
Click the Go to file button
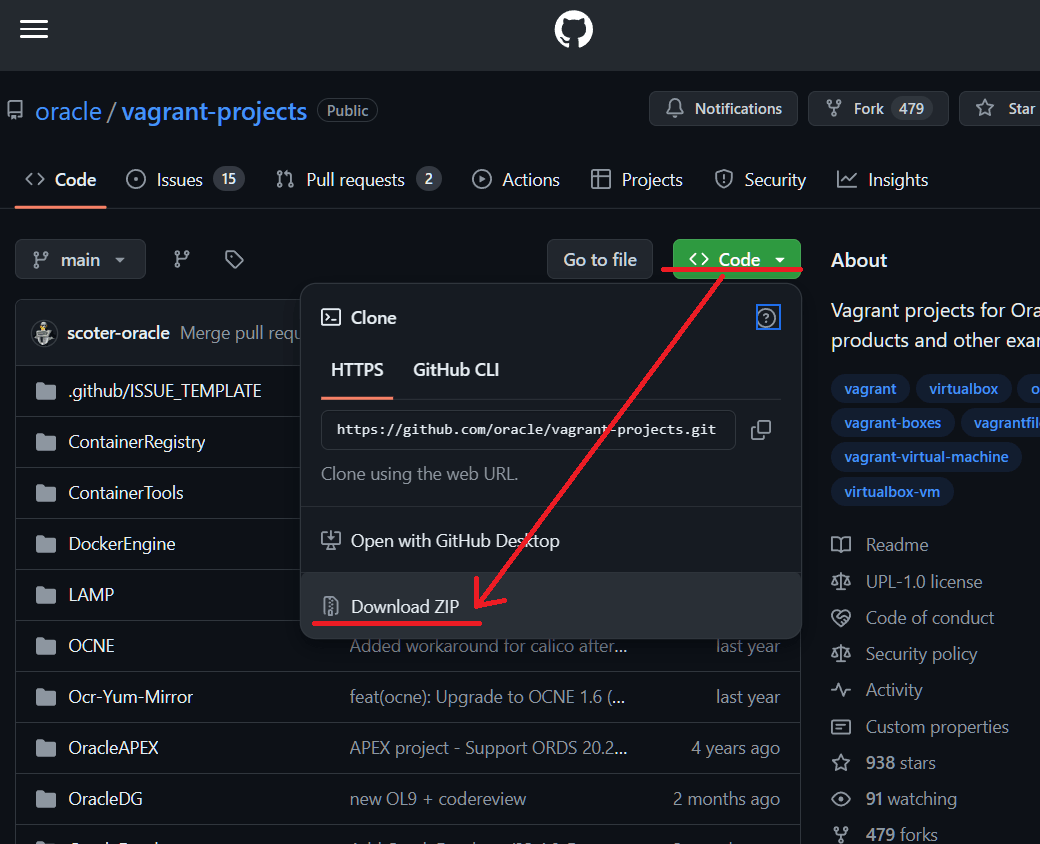coord(600,259)
